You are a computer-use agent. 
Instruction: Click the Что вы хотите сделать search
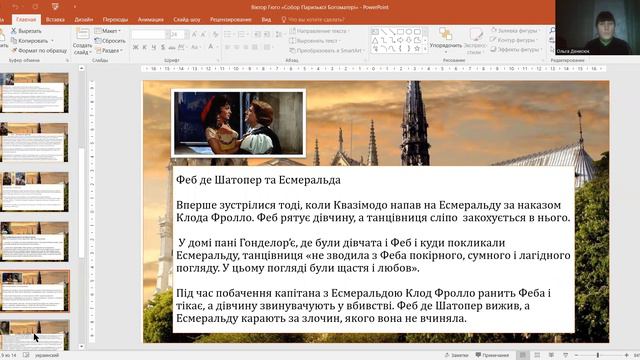point(313,20)
